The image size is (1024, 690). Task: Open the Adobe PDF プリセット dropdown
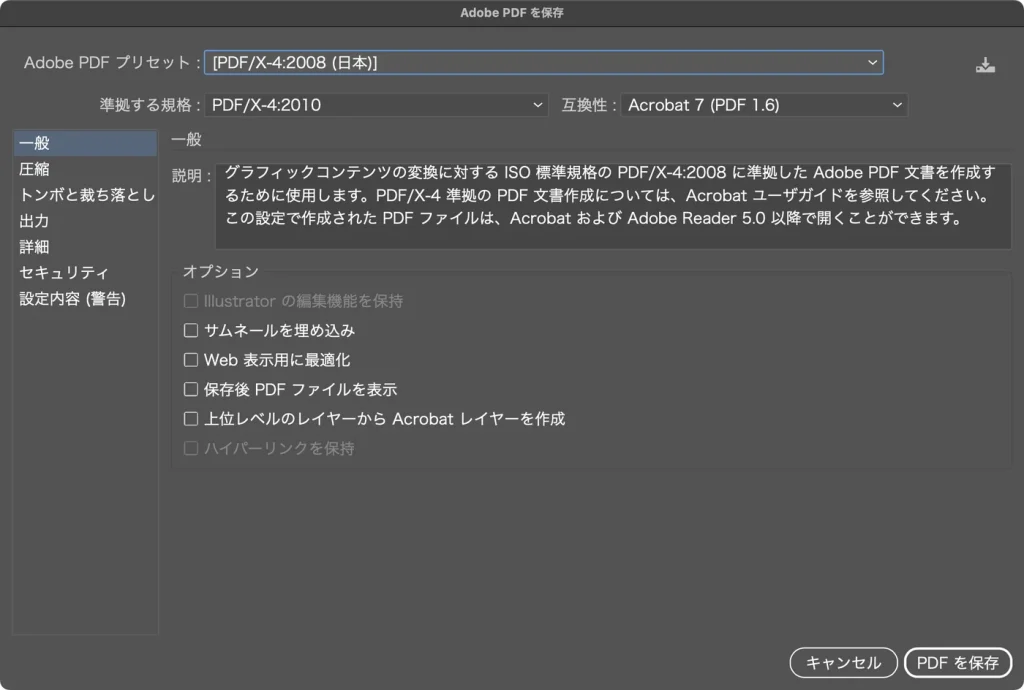click(543, 63)
